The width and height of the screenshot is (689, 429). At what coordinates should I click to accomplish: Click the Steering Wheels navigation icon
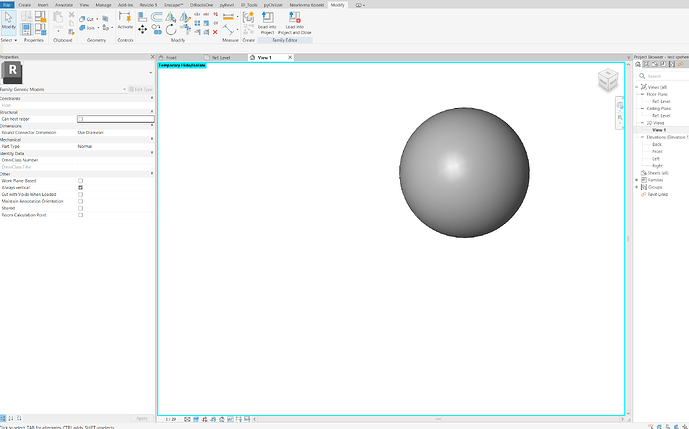point(620,105)
